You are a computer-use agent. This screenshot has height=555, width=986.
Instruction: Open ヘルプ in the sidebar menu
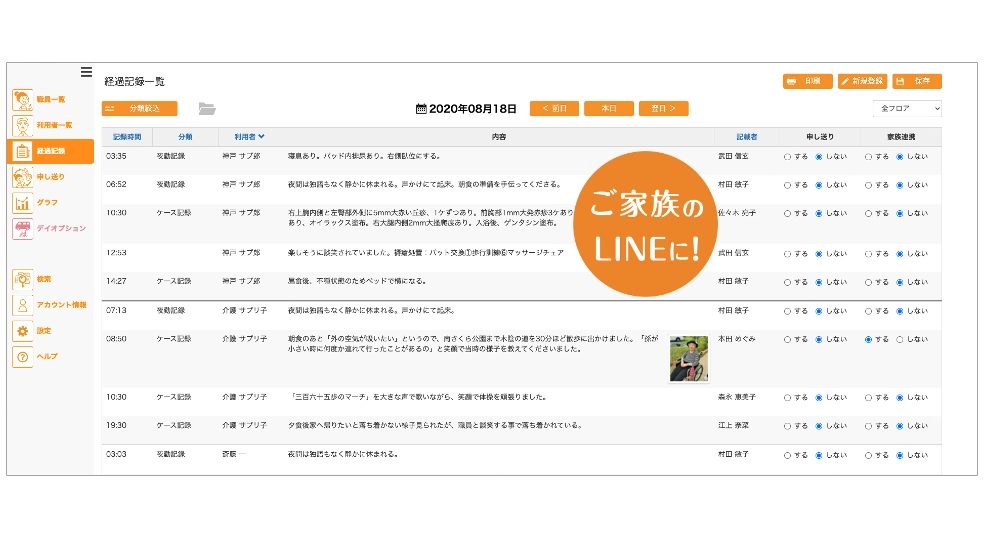tap(47, 357)
